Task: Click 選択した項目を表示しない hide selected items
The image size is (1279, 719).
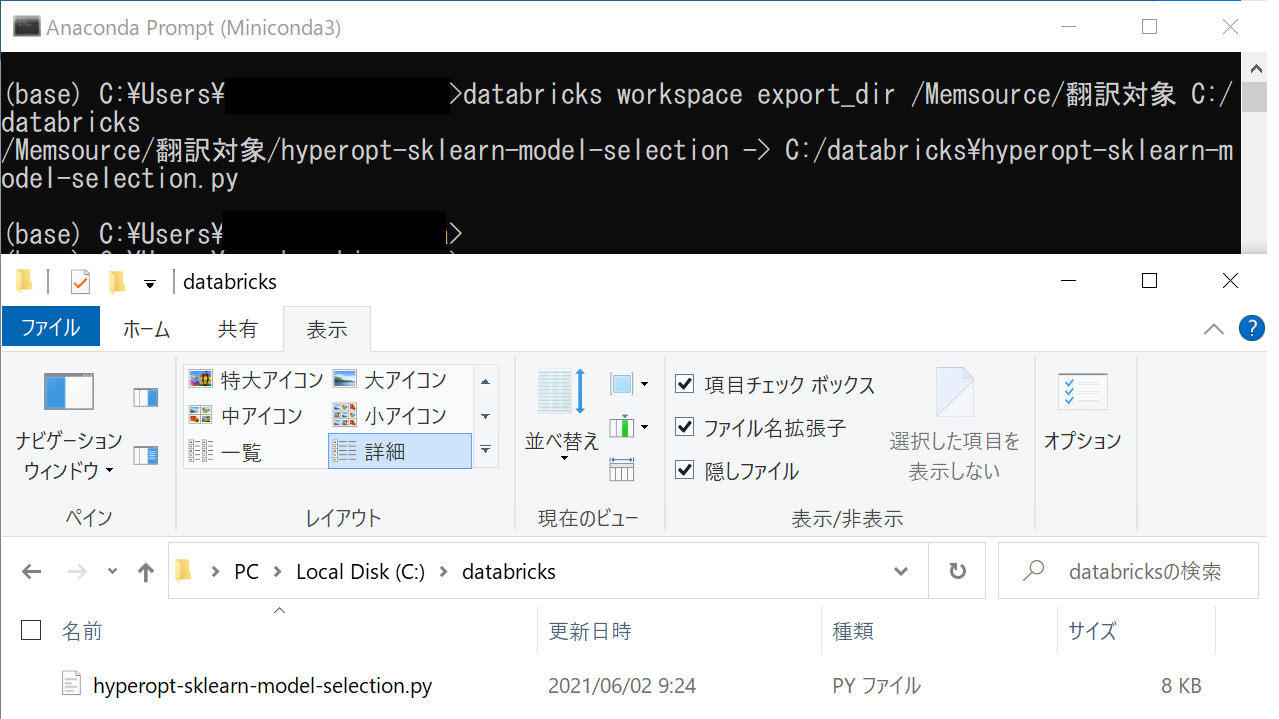Action: click(x=954, y=426)
